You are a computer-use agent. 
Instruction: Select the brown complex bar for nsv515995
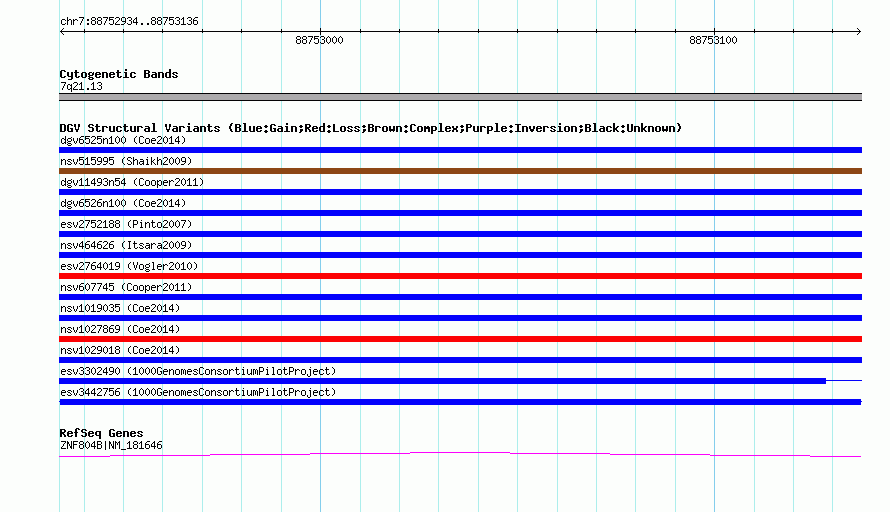460,171
